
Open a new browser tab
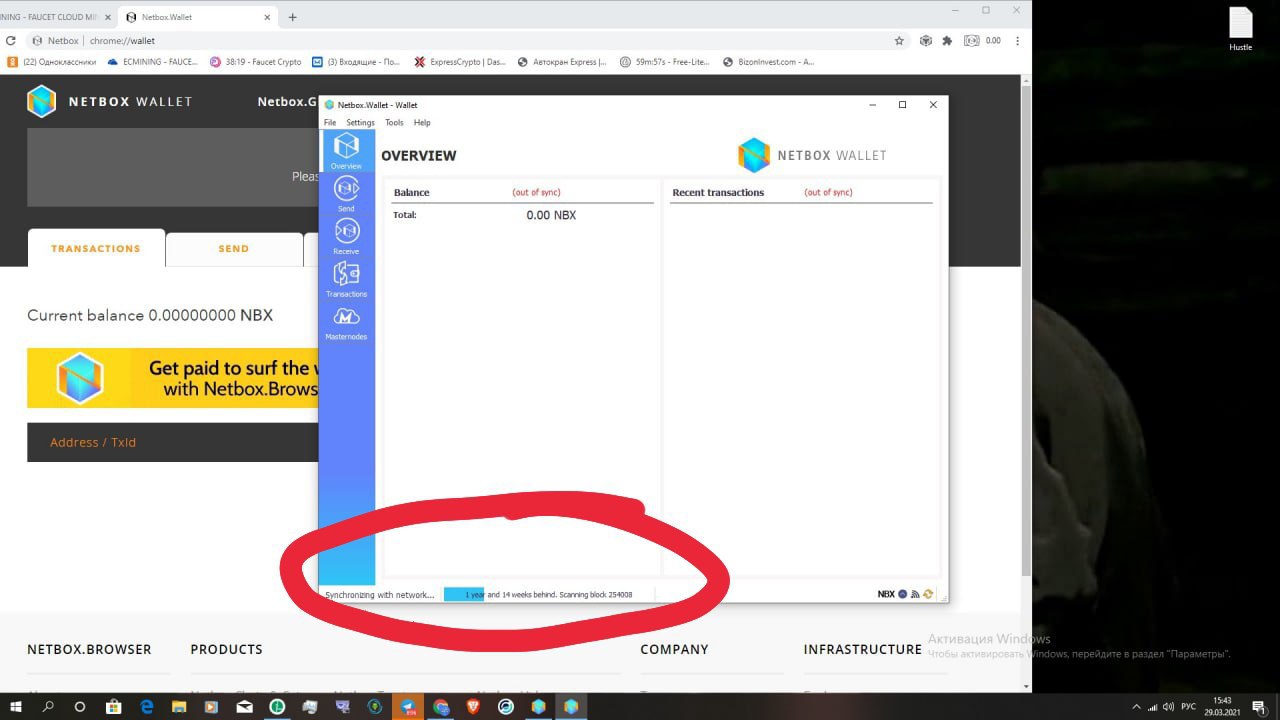pyautogui.click(x=292, y=17)
